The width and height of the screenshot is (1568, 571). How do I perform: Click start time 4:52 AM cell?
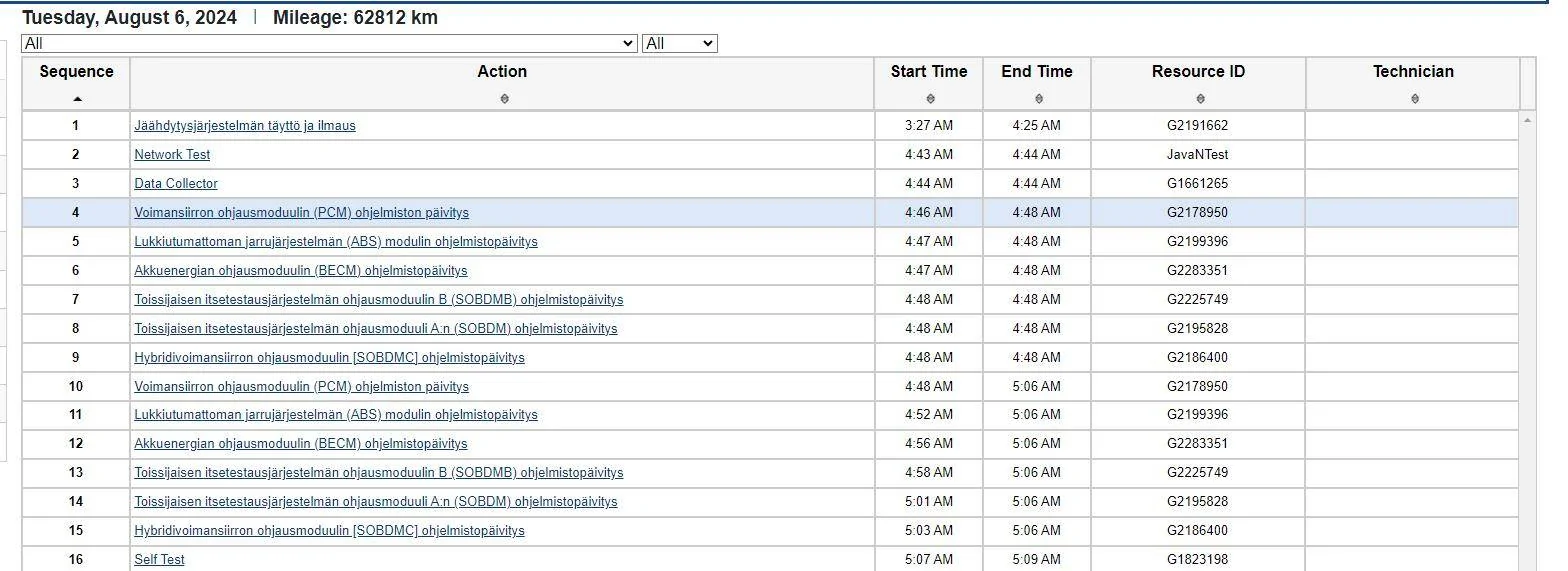929,415
